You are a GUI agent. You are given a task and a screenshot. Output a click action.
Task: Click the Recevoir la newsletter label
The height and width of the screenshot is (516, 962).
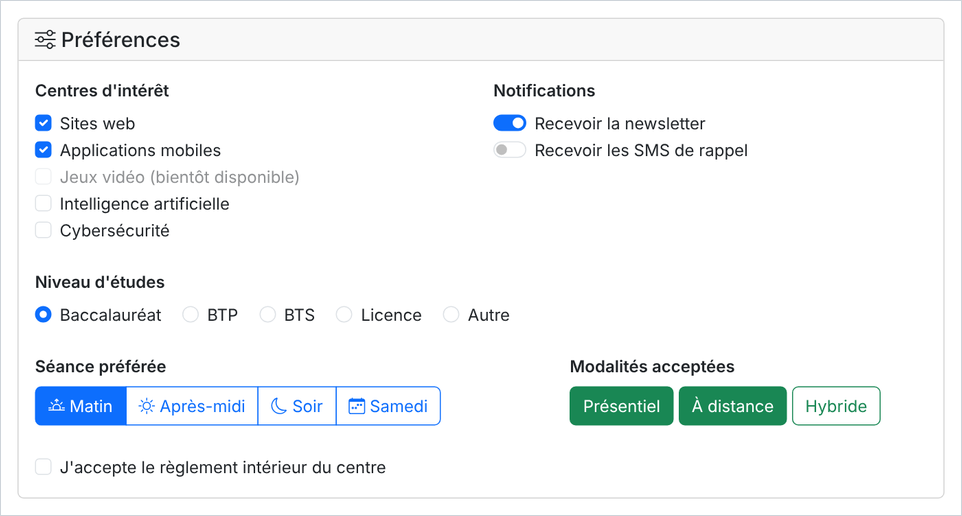pos(620,124)
